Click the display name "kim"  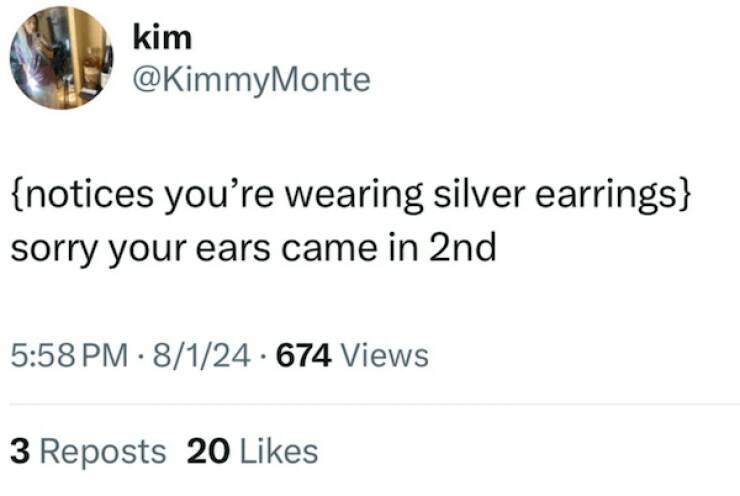point(162,37)
